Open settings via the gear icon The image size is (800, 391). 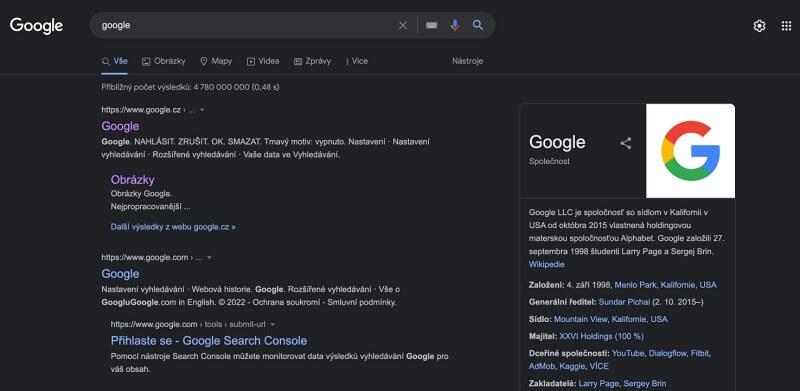click(759, 26)
